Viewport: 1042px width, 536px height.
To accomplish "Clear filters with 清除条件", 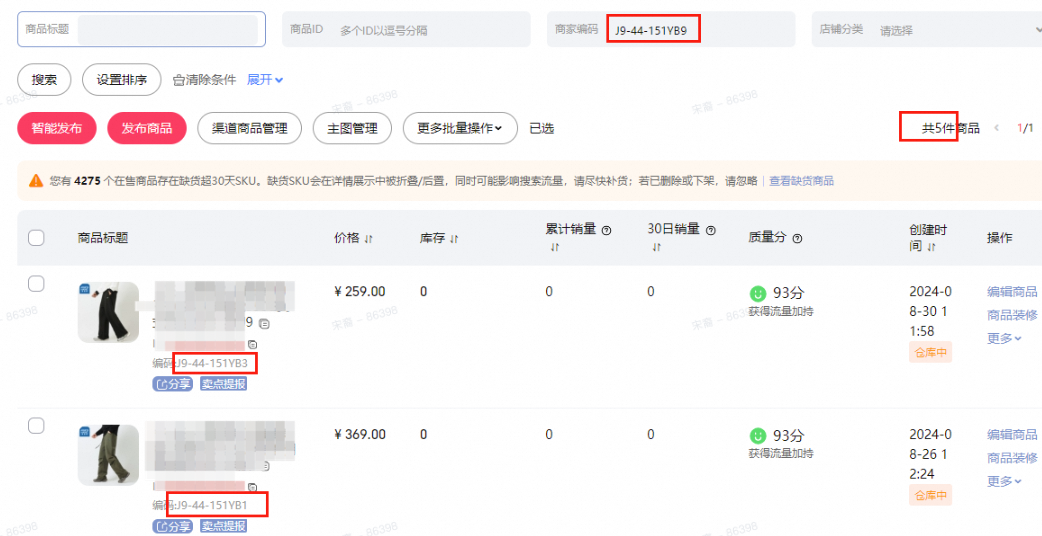I will 204,80.
